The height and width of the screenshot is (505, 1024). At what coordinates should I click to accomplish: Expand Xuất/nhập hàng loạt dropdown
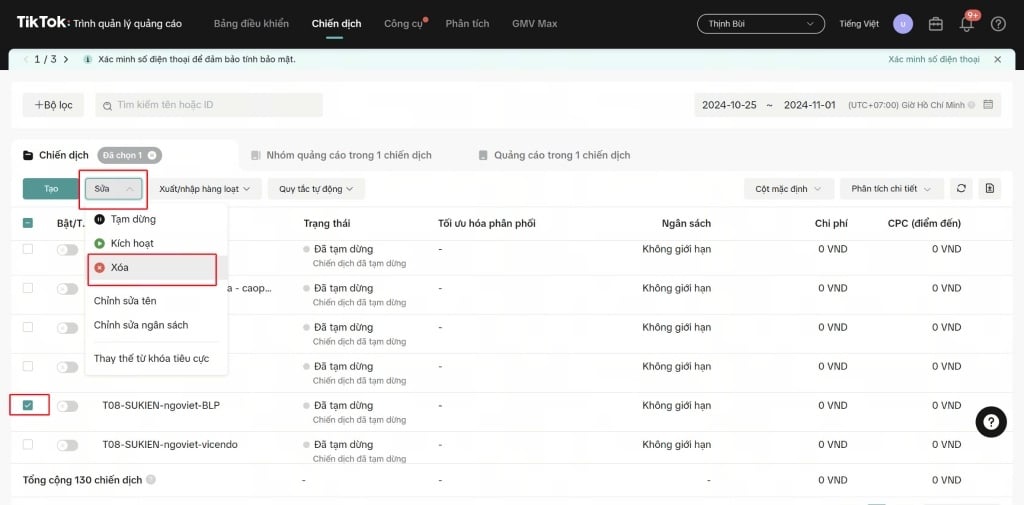[x=205, y=189]
